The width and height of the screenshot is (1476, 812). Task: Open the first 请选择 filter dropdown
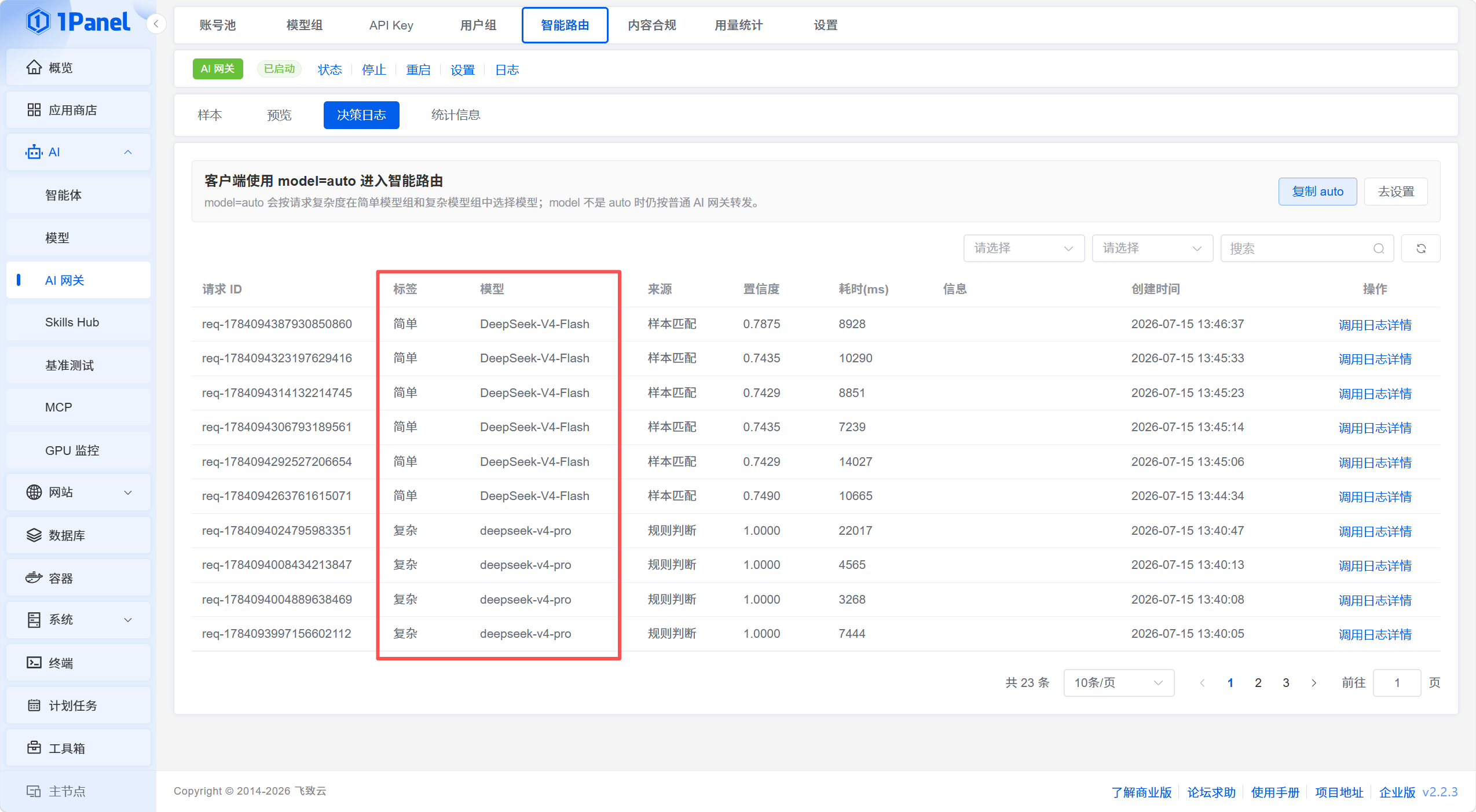click(1024, 248)
